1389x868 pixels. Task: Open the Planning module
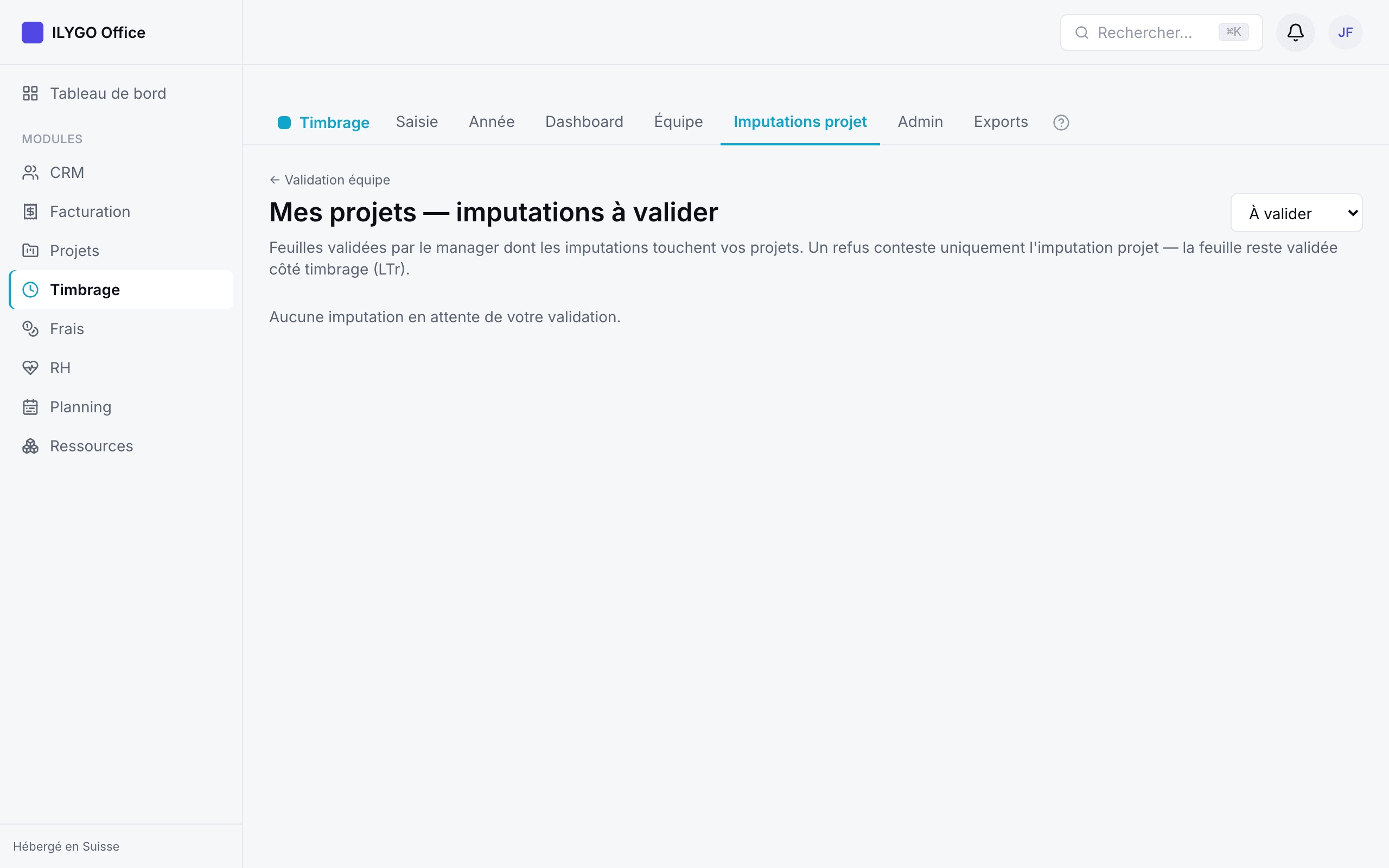point(120,407)
